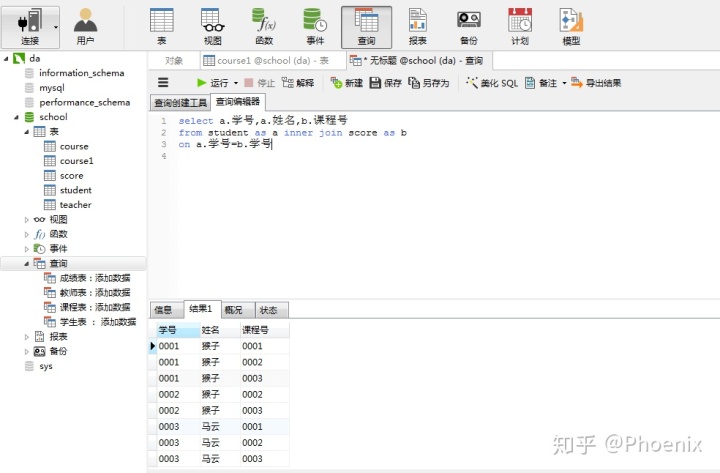Expand the 备份 tree node
The width and height of the screenshot is (720, 473).
coord(26,351)
